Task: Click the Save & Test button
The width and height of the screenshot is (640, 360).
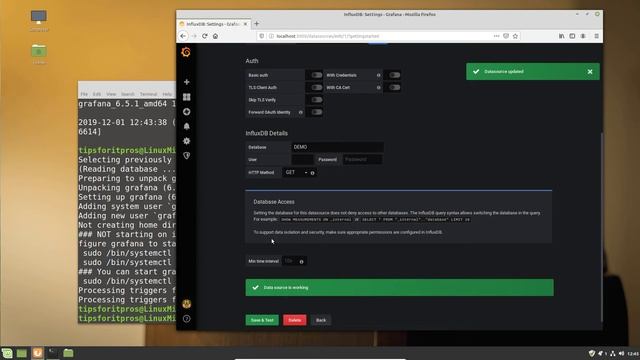Action: pyautogui.click(x=262, y=320)
